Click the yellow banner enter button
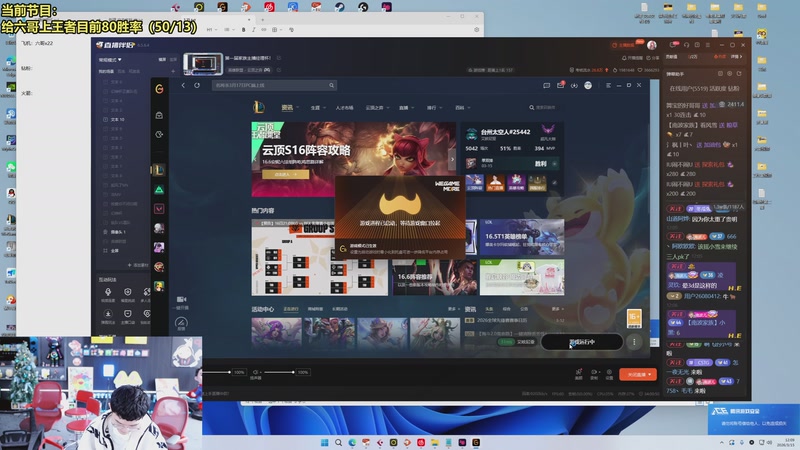The width and height of the screenshot is (800, 450). [285, 174]
